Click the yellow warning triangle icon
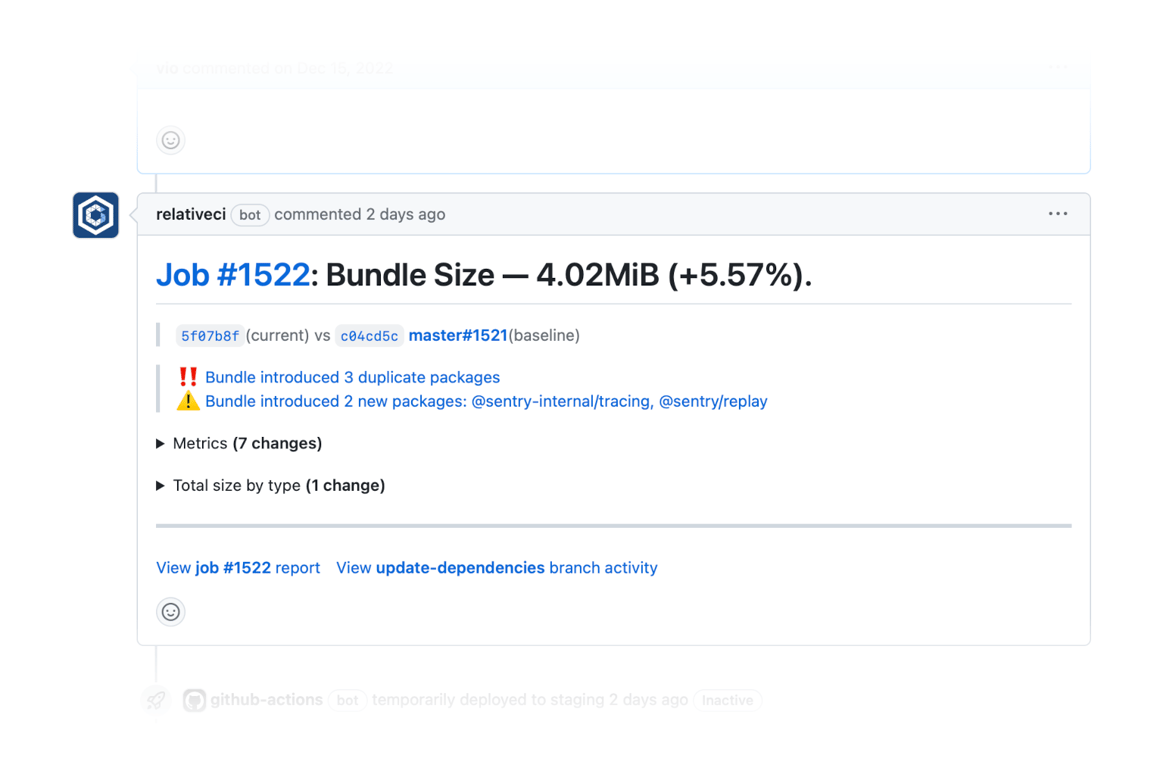This screenshot has height=768, width=1163. [x=187, y=401]
